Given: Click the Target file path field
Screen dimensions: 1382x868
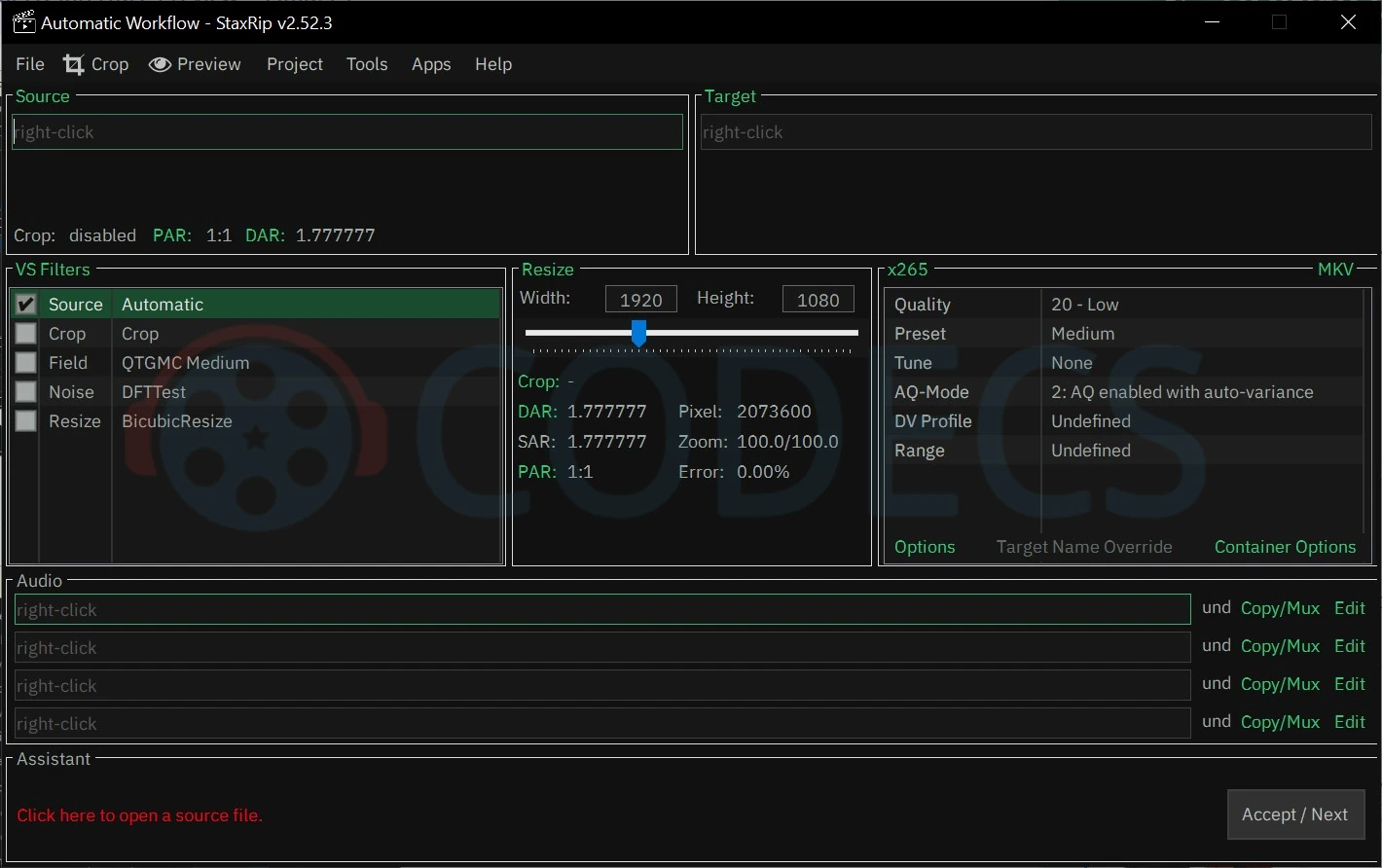Looking at the screenshot, I should click(x=1036, y=132).
